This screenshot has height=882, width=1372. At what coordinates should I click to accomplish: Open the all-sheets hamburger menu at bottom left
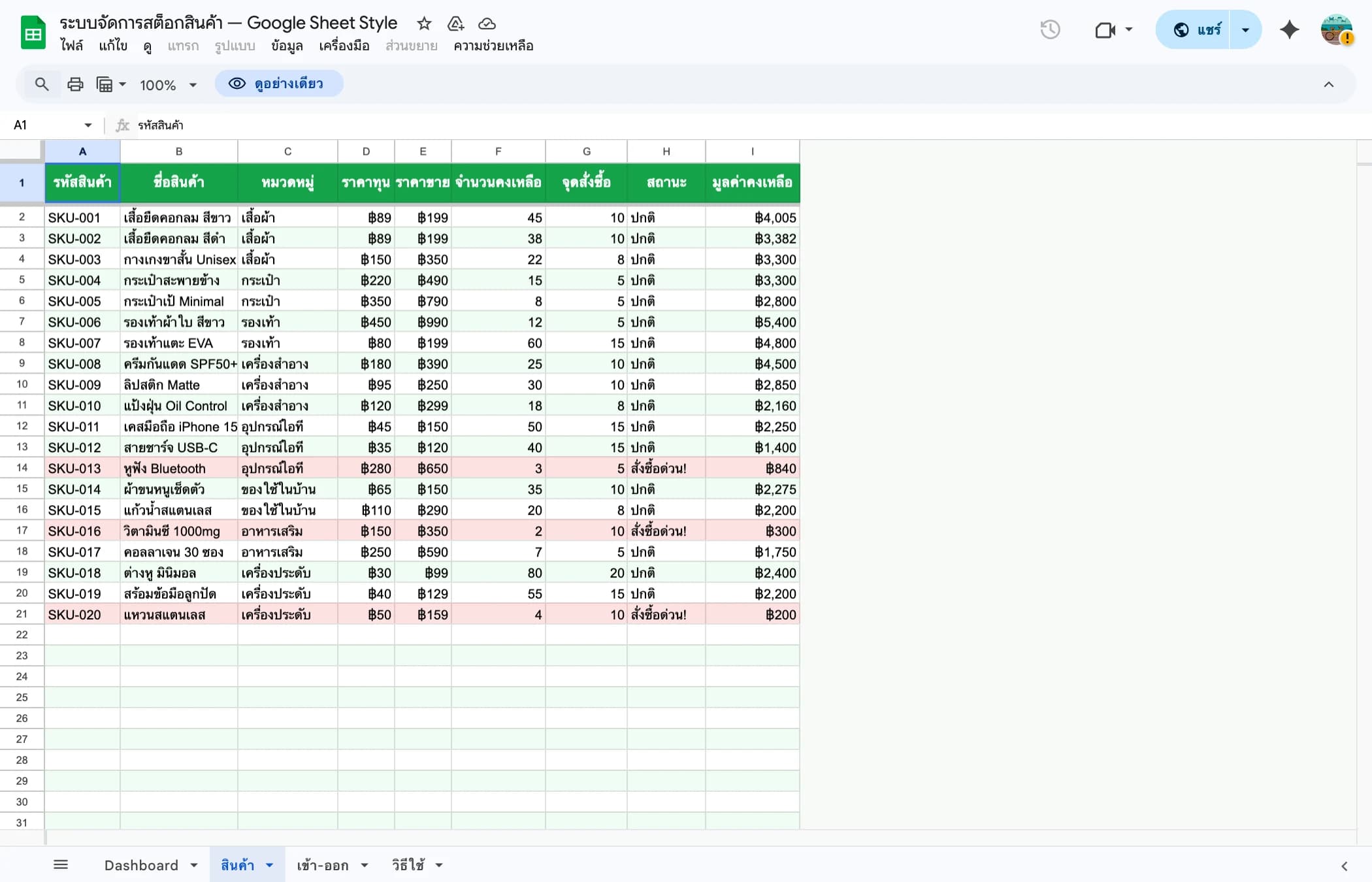[x=61, y=864]
